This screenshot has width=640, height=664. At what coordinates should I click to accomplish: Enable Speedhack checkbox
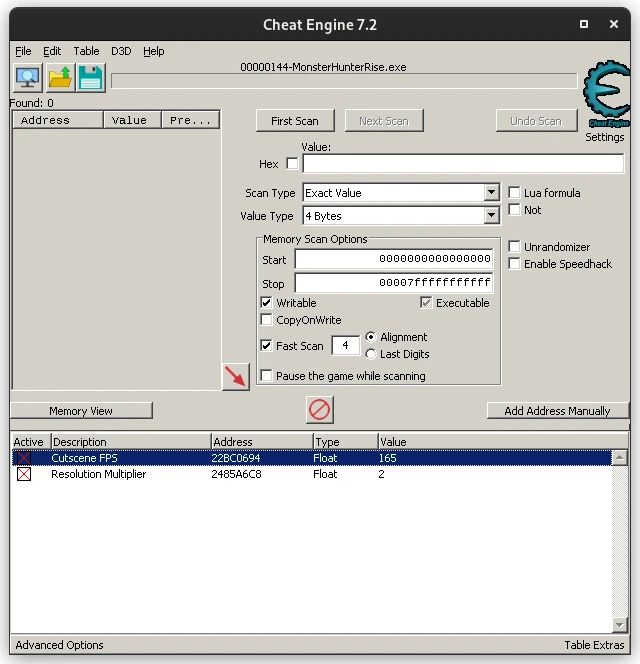click(514, 263)
